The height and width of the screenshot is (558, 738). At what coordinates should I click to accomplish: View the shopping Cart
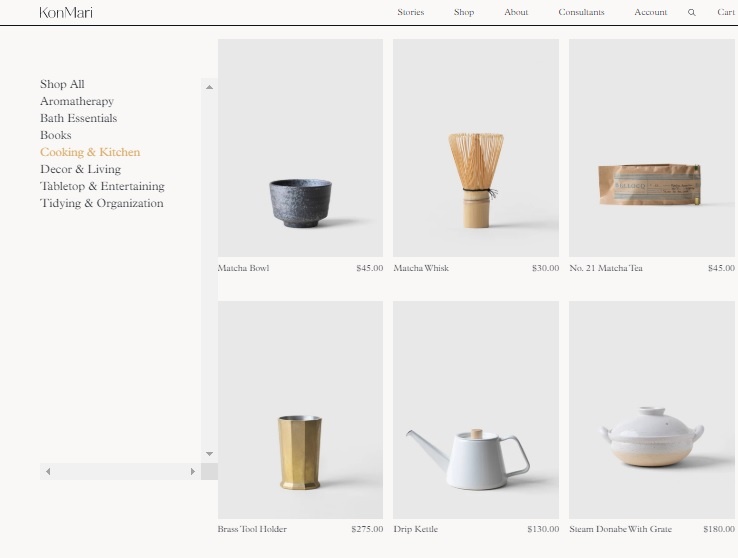[726, 13]
